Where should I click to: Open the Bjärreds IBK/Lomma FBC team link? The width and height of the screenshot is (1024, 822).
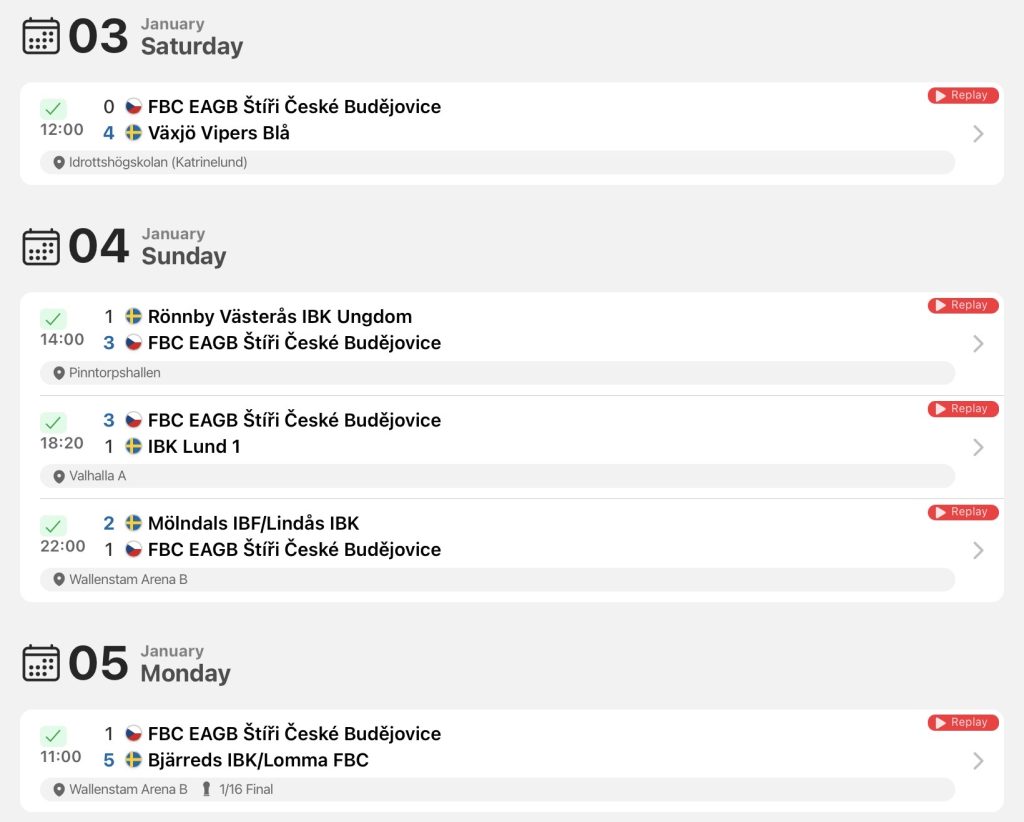tap(258, 760)
